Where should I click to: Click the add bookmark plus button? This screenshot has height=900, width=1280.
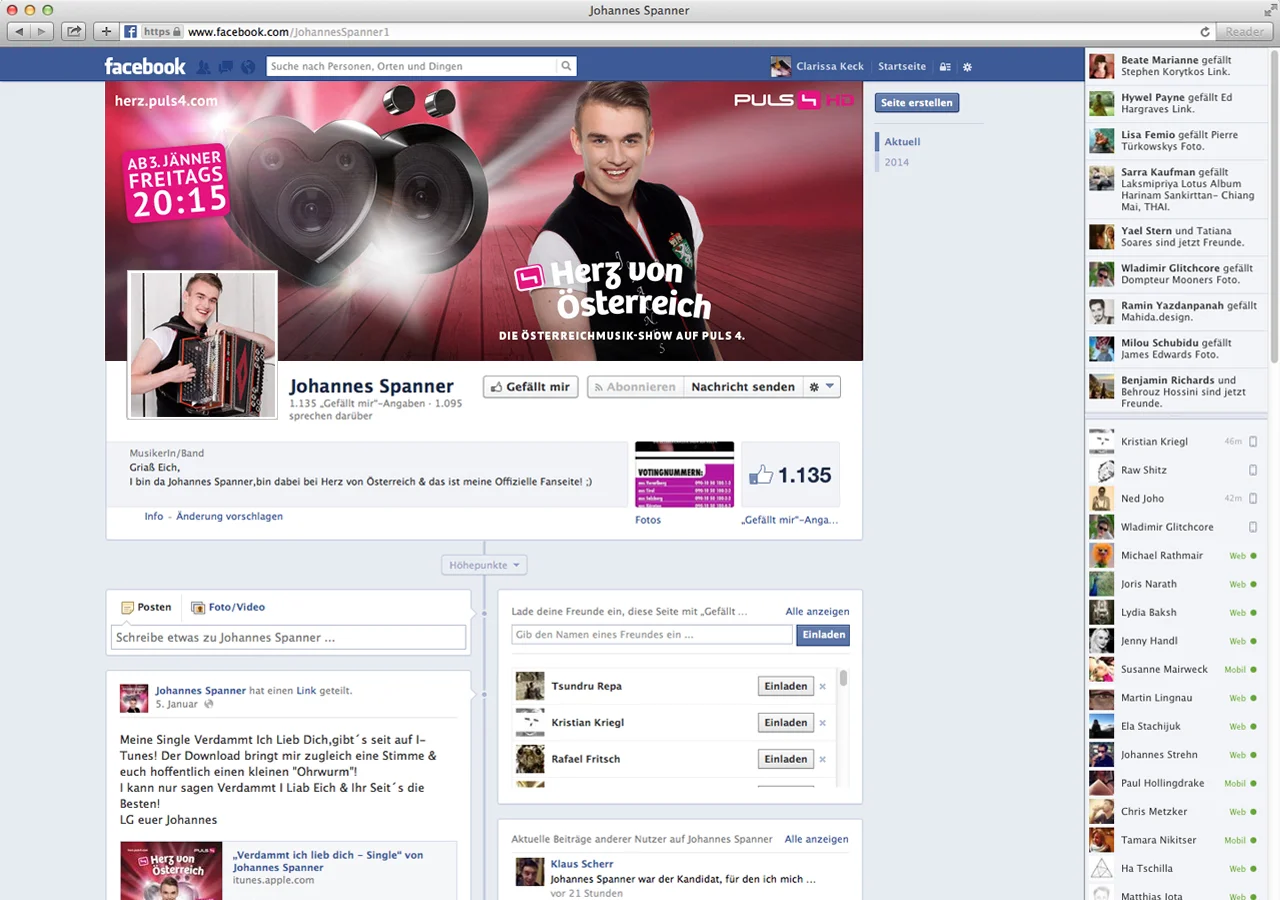pos(106,32)
